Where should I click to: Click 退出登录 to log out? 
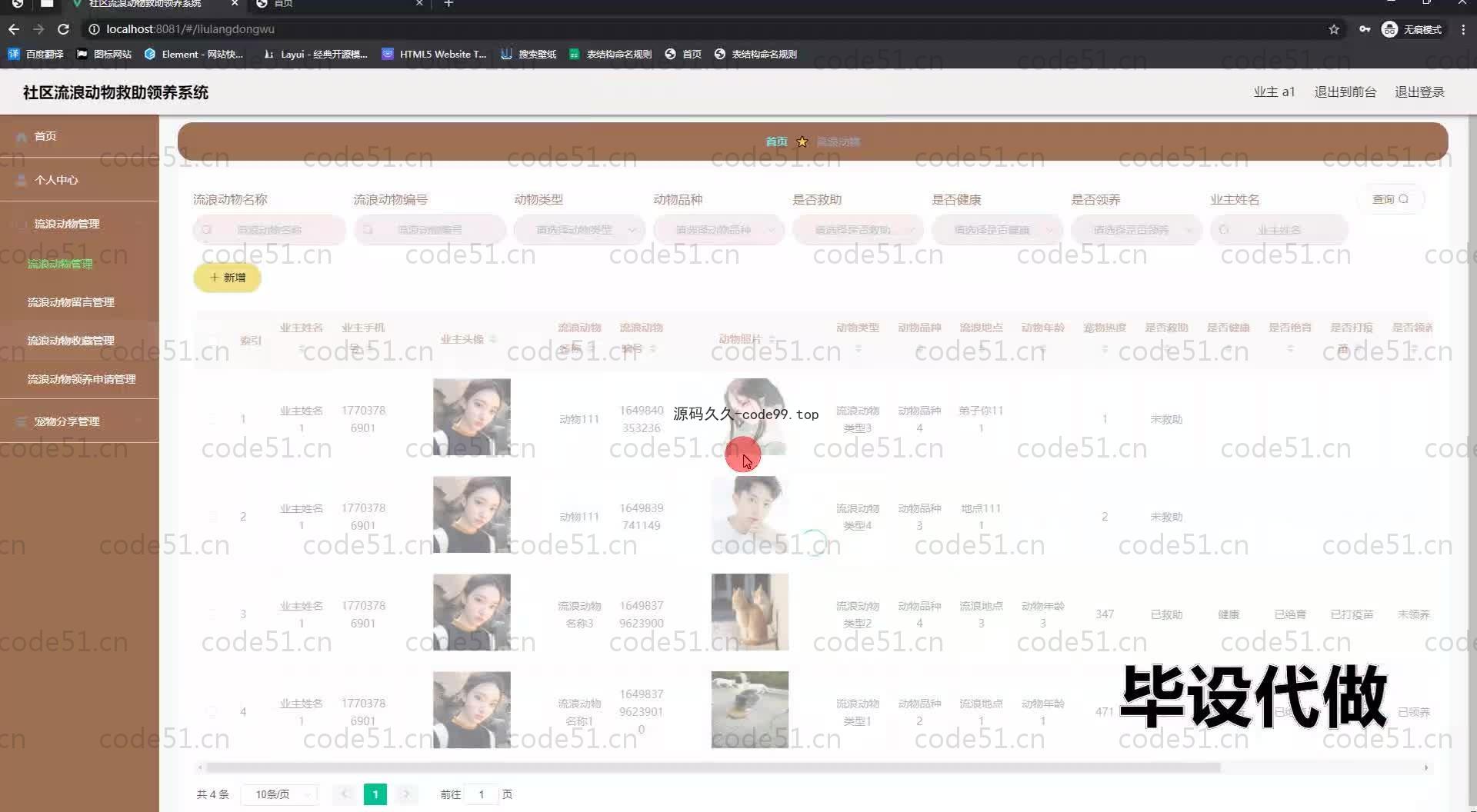[1419, 92]
